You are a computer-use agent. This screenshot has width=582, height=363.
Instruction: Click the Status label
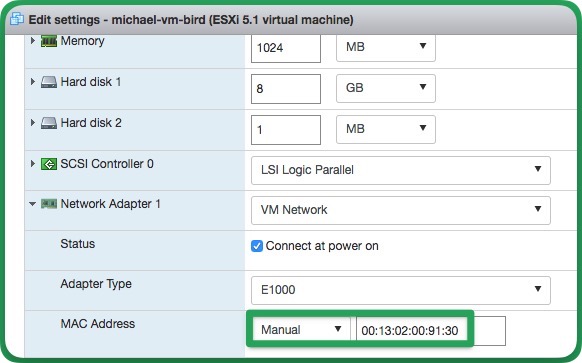point(78,244)
